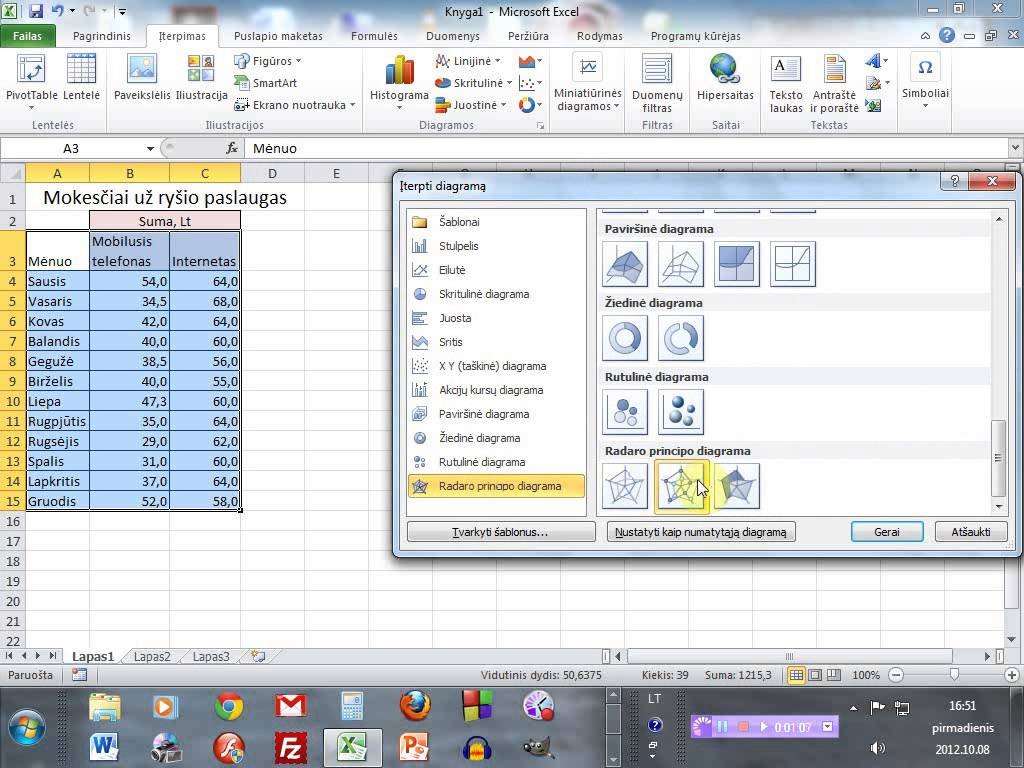Switch to the Formulės tab
Screen dimensions: 1024x768
pos(374,36)
